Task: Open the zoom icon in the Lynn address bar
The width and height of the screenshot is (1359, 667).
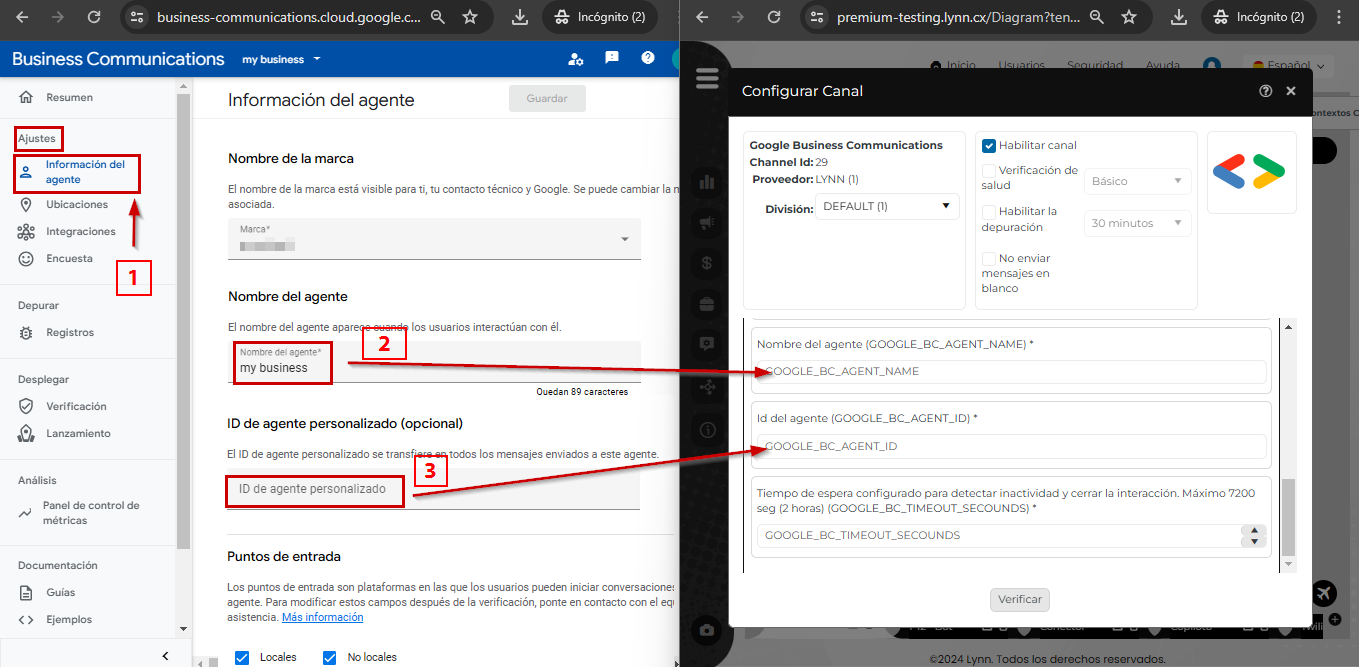Action: [x=1097, y=17]
